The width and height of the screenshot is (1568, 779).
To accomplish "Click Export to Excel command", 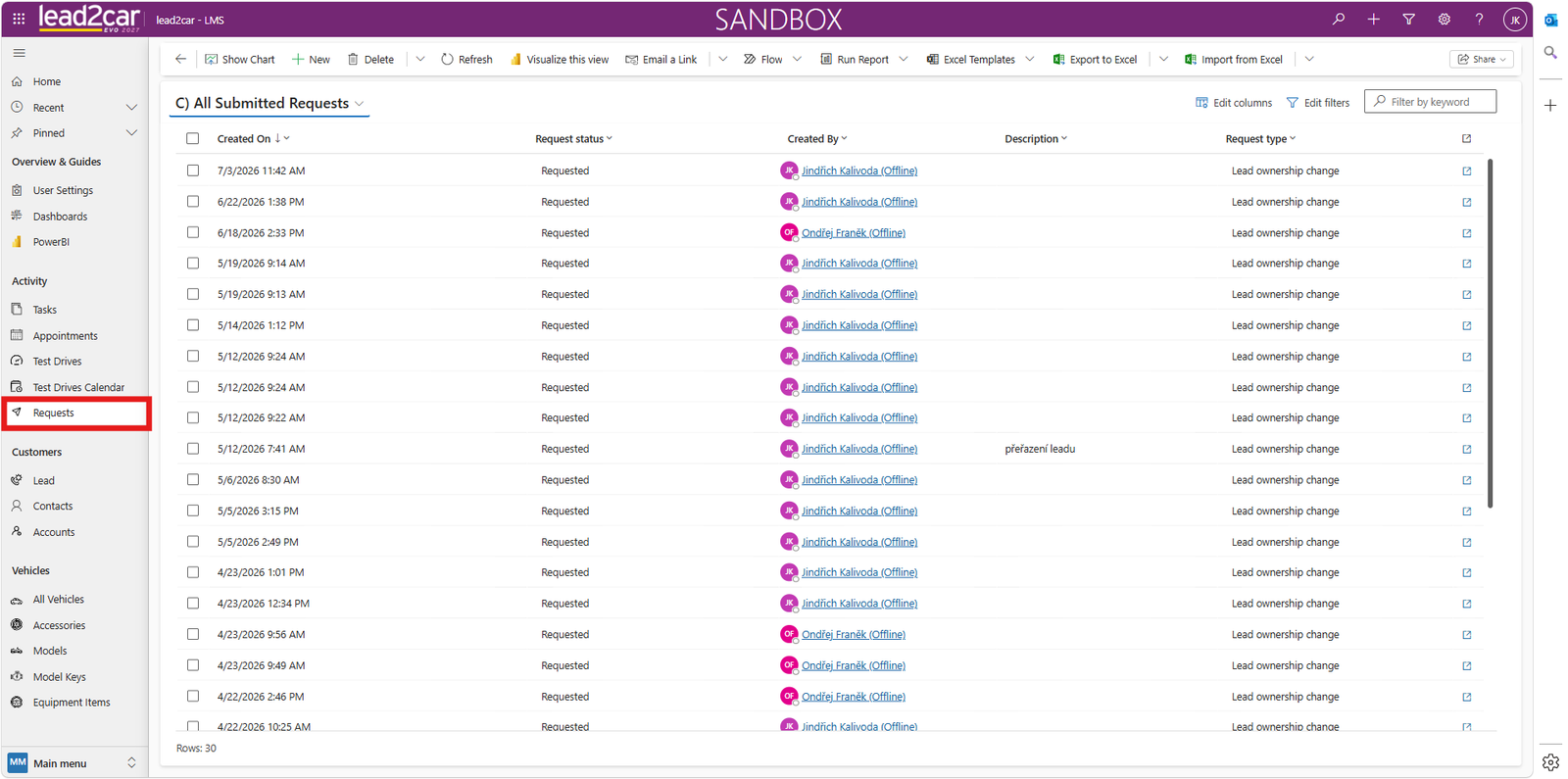I will click(1095, 60).
